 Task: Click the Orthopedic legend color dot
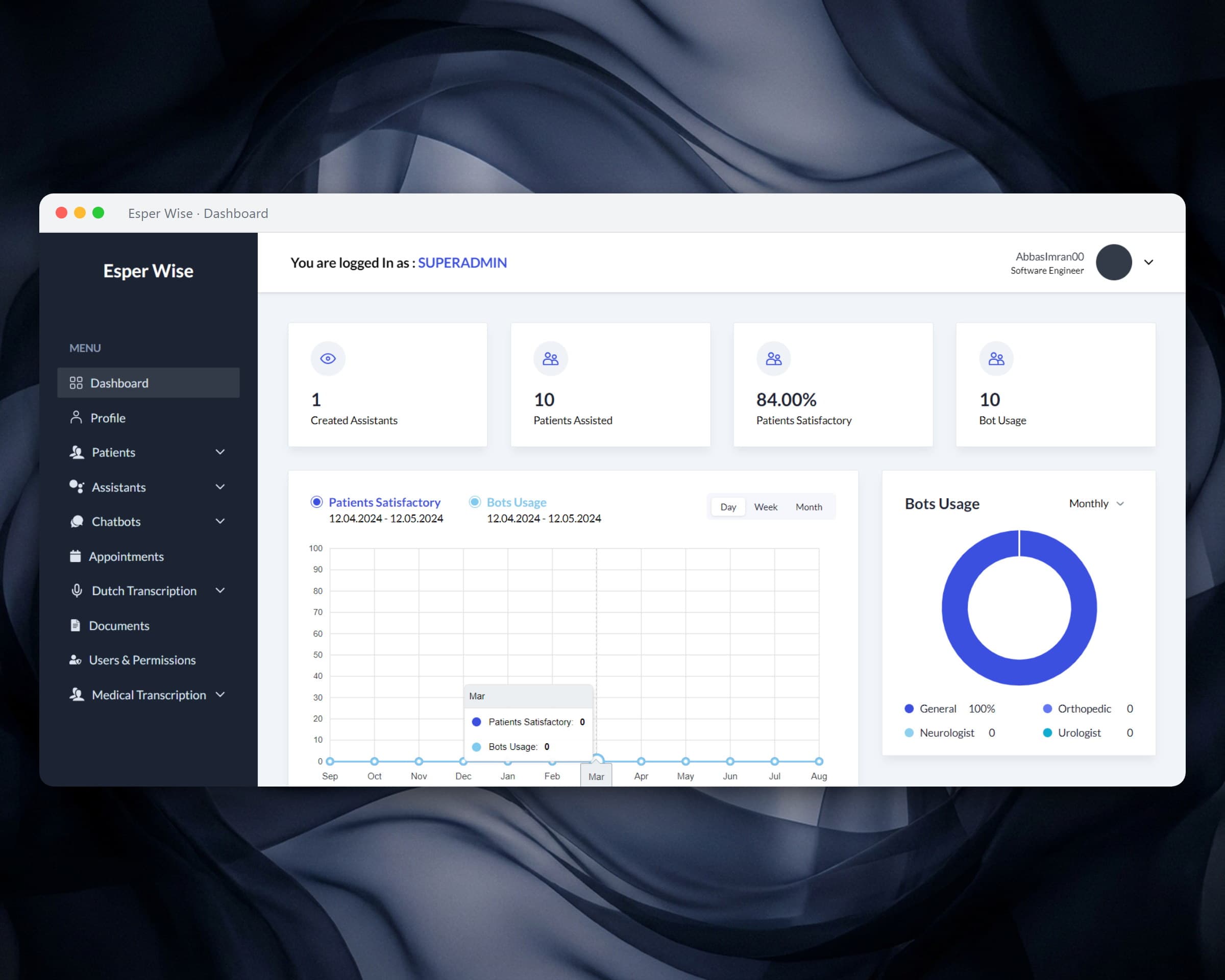[1047, 708]
